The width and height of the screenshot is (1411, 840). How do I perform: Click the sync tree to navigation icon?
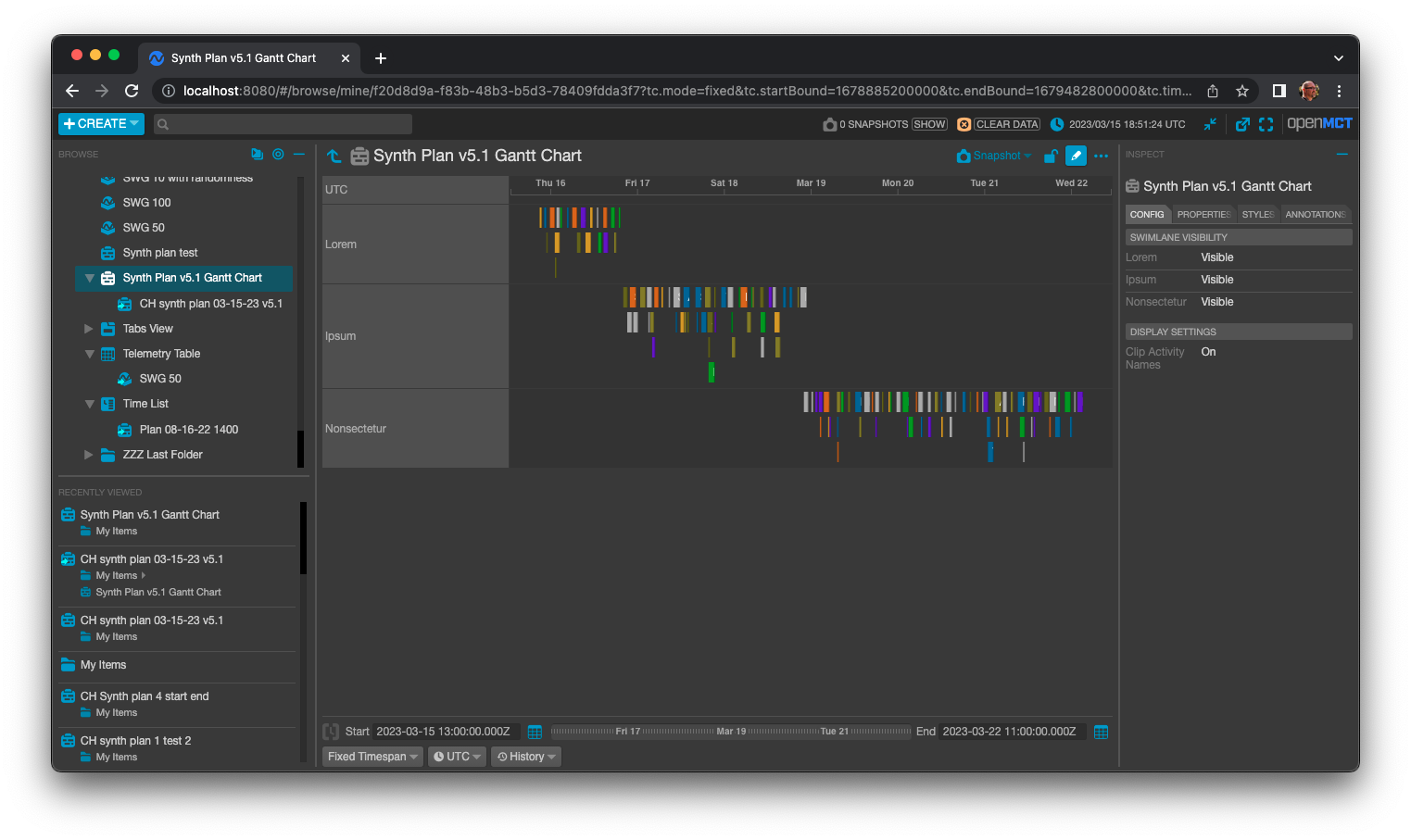[257, 155]
